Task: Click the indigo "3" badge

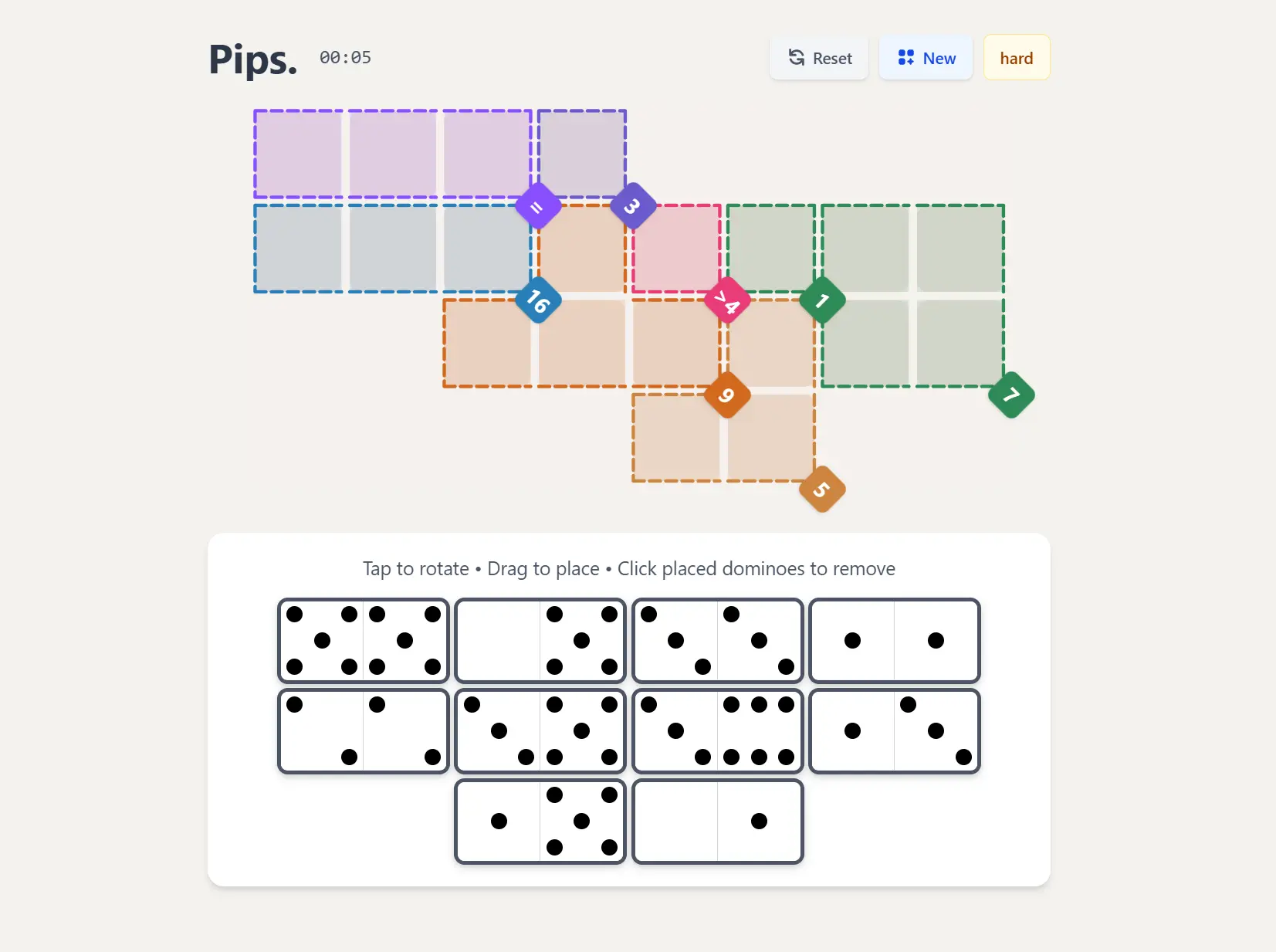Action: pos(631,205)
